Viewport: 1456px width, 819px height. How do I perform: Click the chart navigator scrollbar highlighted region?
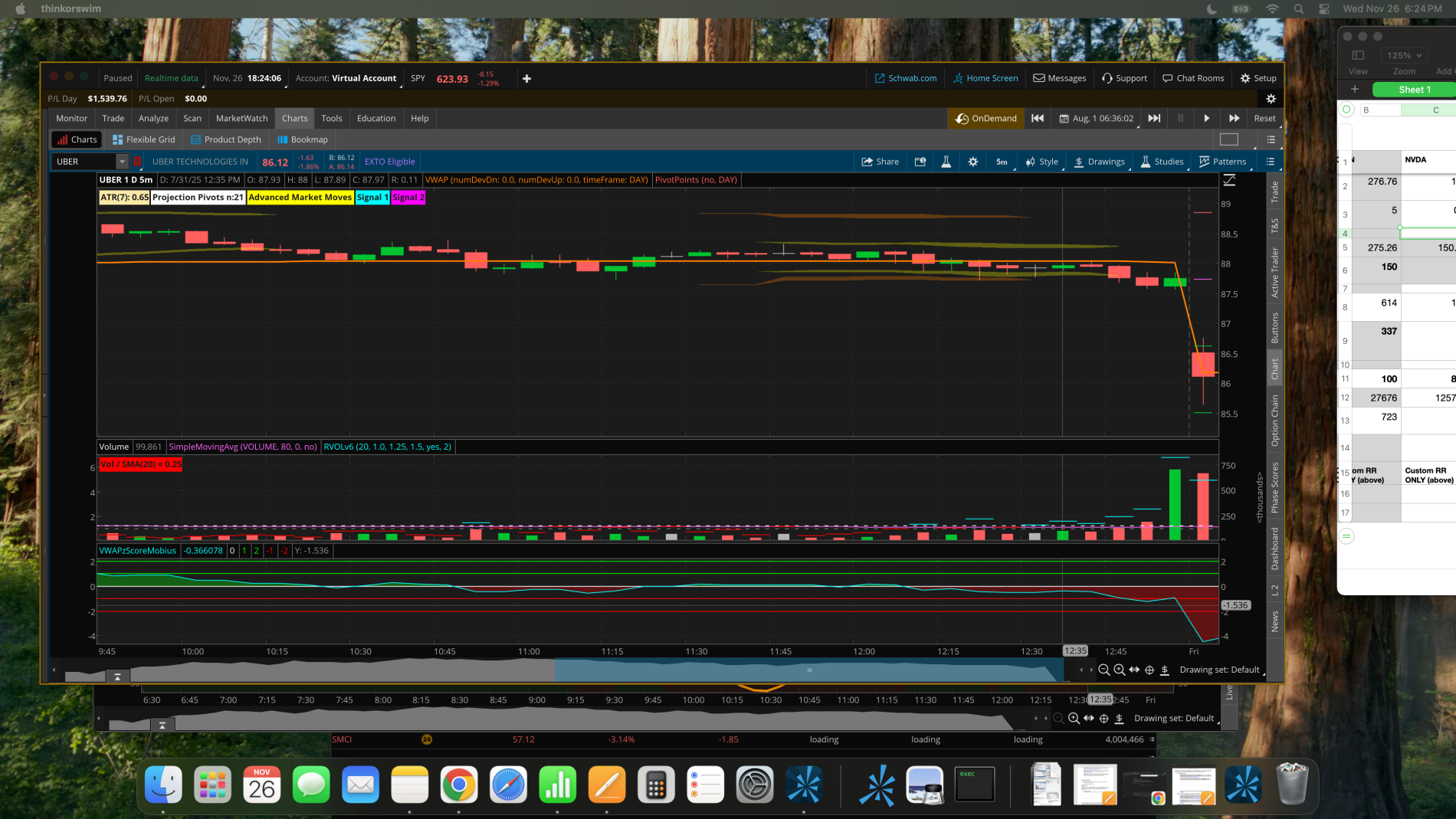808,670
